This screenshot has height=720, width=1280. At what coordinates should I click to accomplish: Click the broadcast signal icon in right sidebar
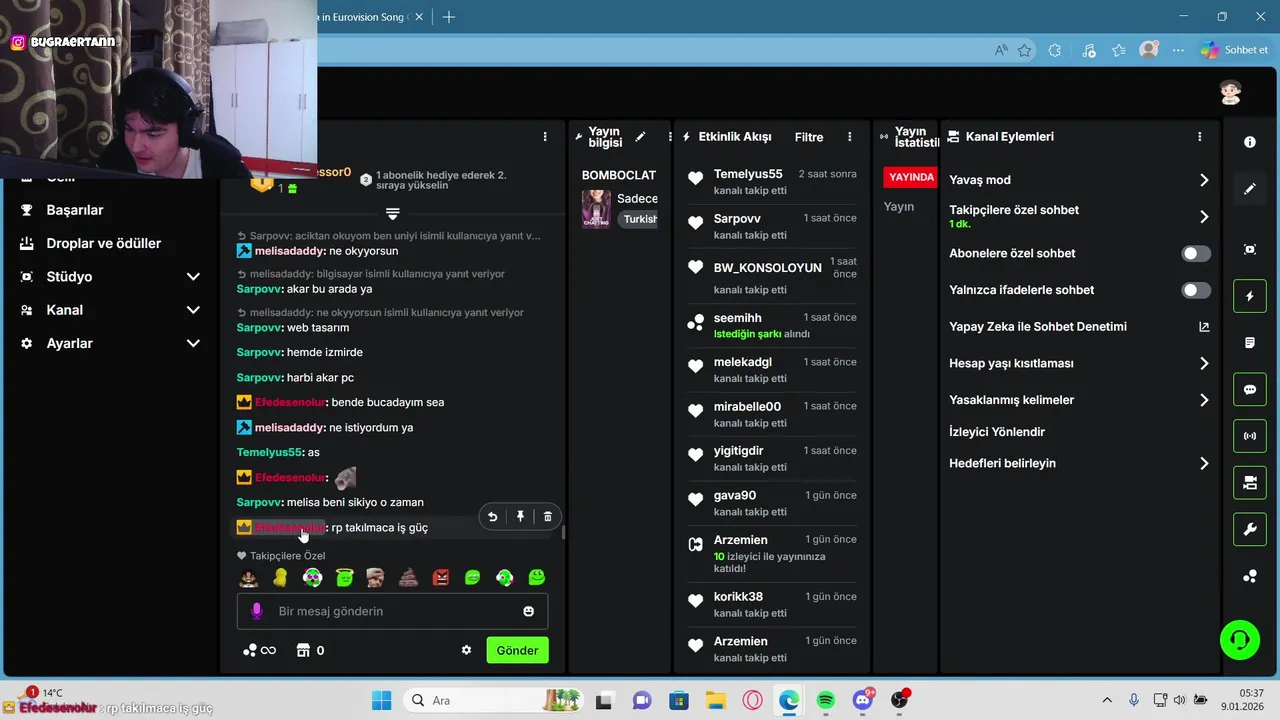pyautogui.click(x=1250, y=436)
